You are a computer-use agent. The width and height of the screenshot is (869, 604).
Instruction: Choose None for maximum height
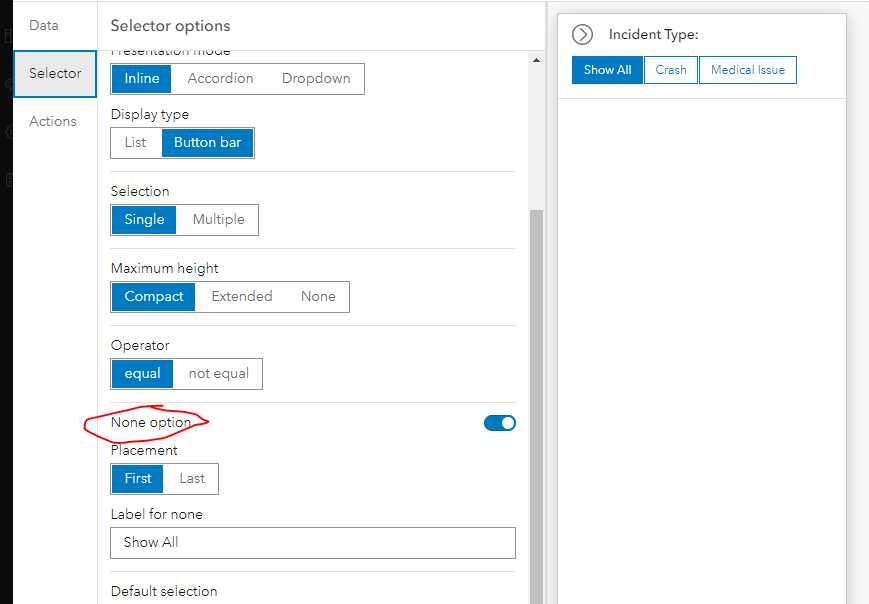pyautogui.click(x=318, y=296)
